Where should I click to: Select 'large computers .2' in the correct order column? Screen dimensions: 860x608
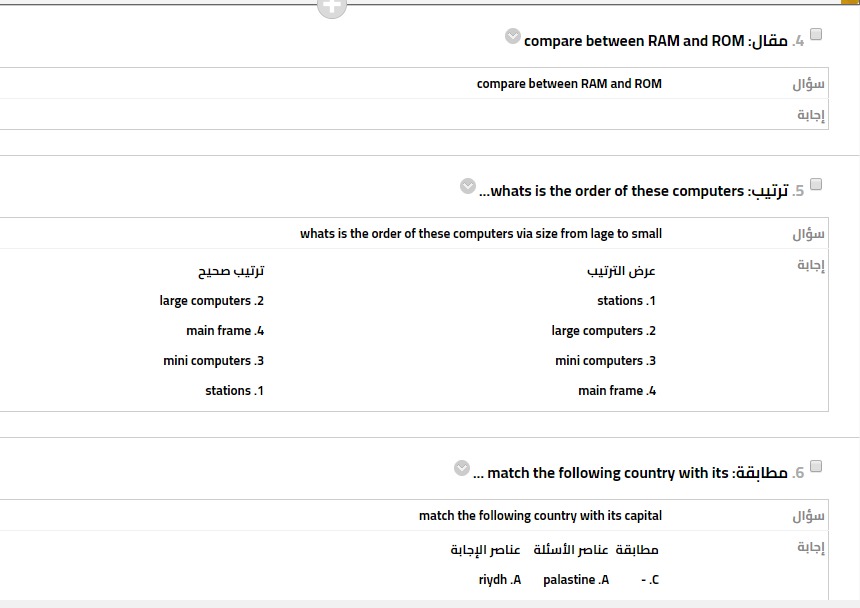pyautogui.click(x=211, y=301)
